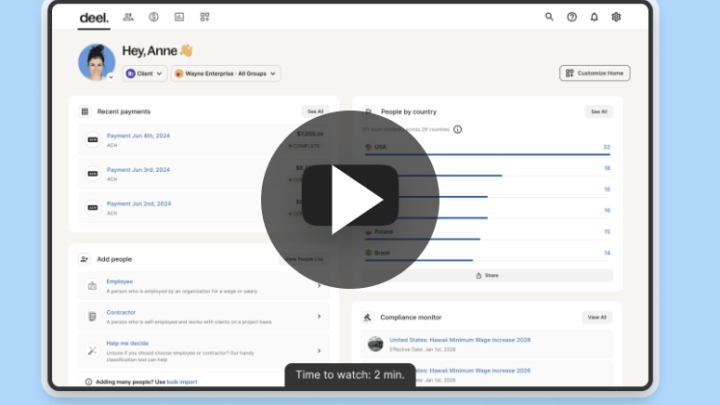720x405 pixels.
Task: Open the Help me decide link
Action: pyautogui.click(x=127, y=343)
